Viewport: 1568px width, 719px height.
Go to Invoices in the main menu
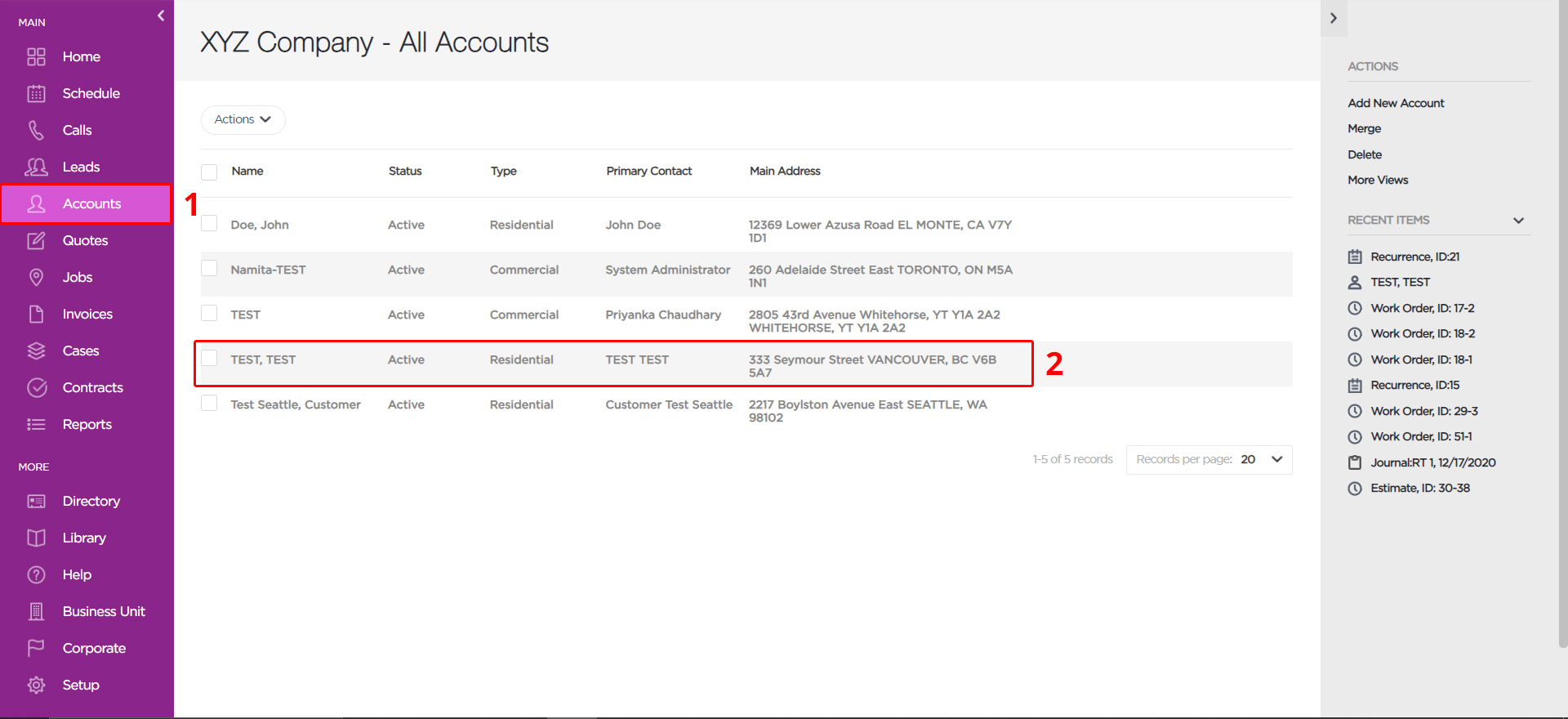pyautogui.click(x=87, y=314)
